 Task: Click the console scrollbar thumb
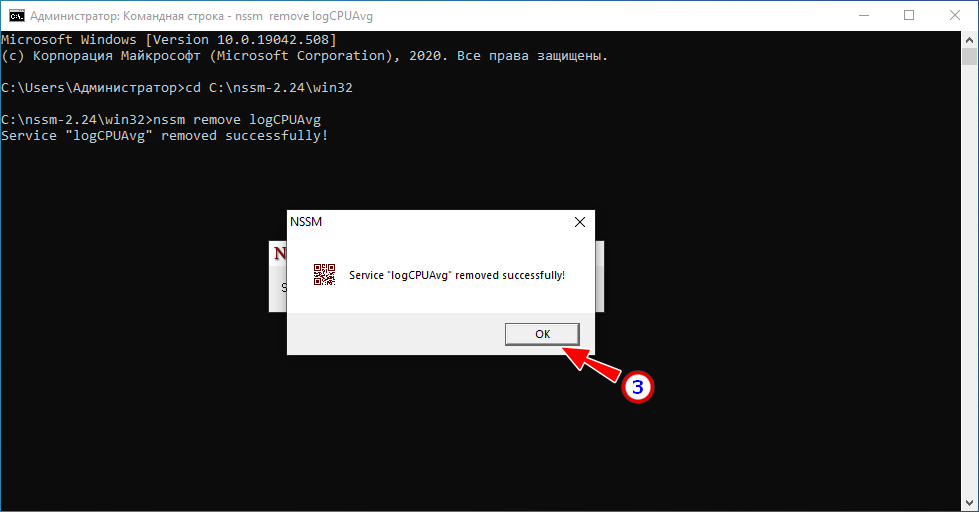[969, 56]
